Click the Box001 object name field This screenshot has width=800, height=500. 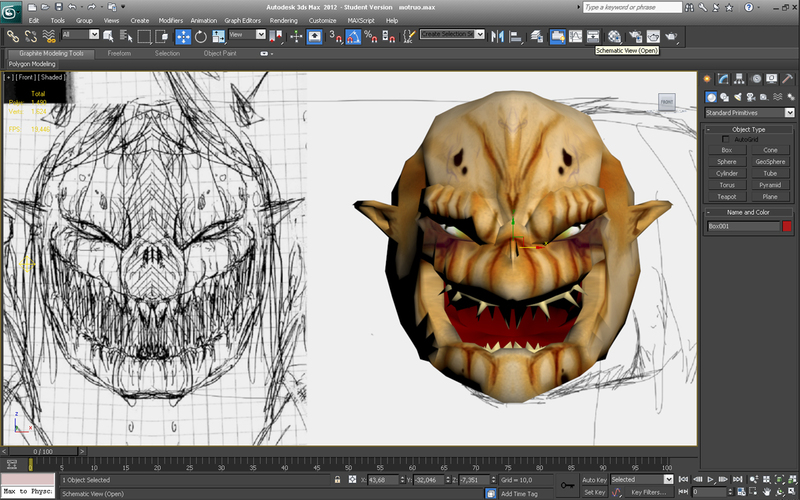742,227
